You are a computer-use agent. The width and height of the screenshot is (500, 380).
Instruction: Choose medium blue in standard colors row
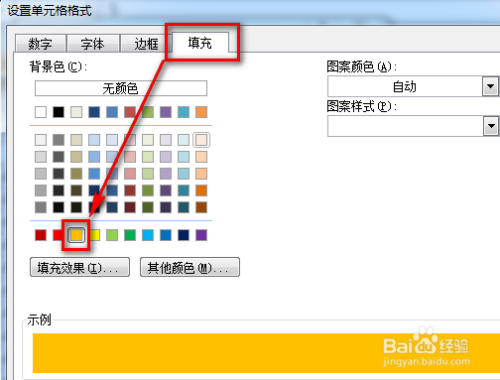pos(166,235)
